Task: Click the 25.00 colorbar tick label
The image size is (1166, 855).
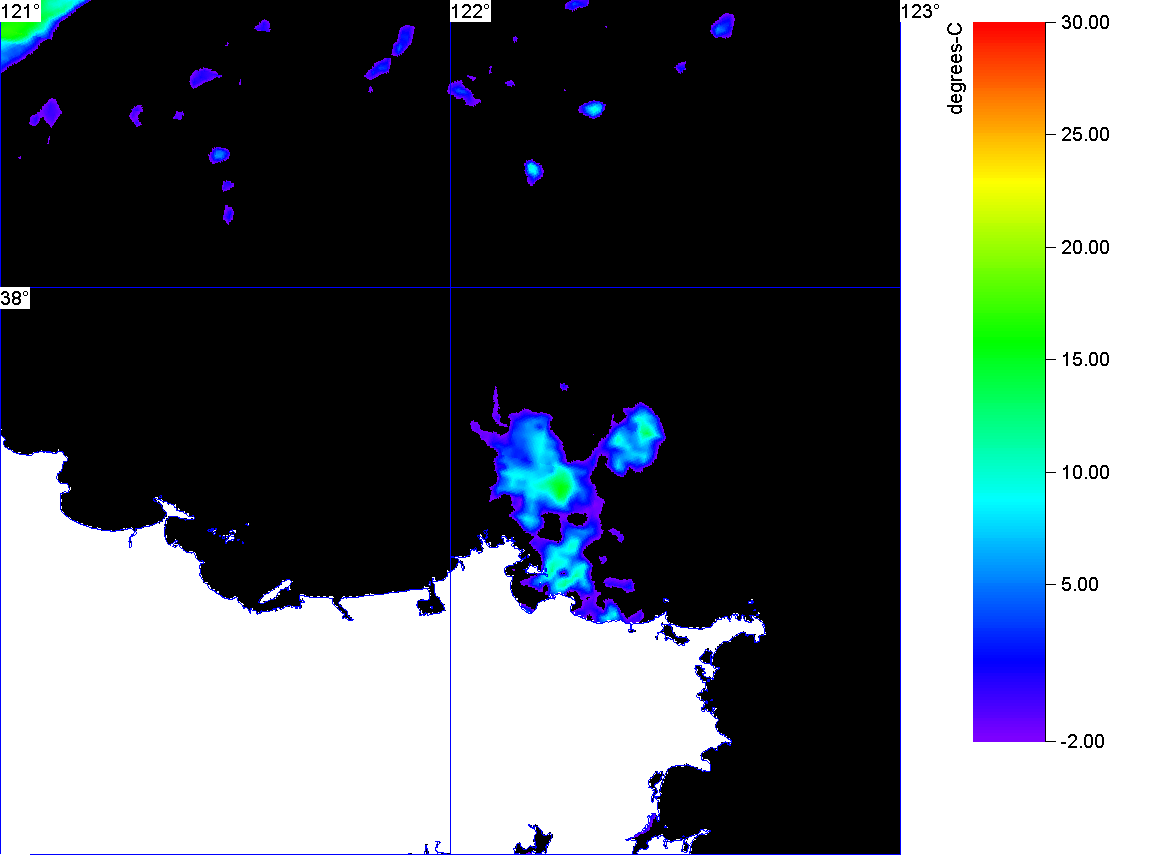Action: click(1085, 135)
